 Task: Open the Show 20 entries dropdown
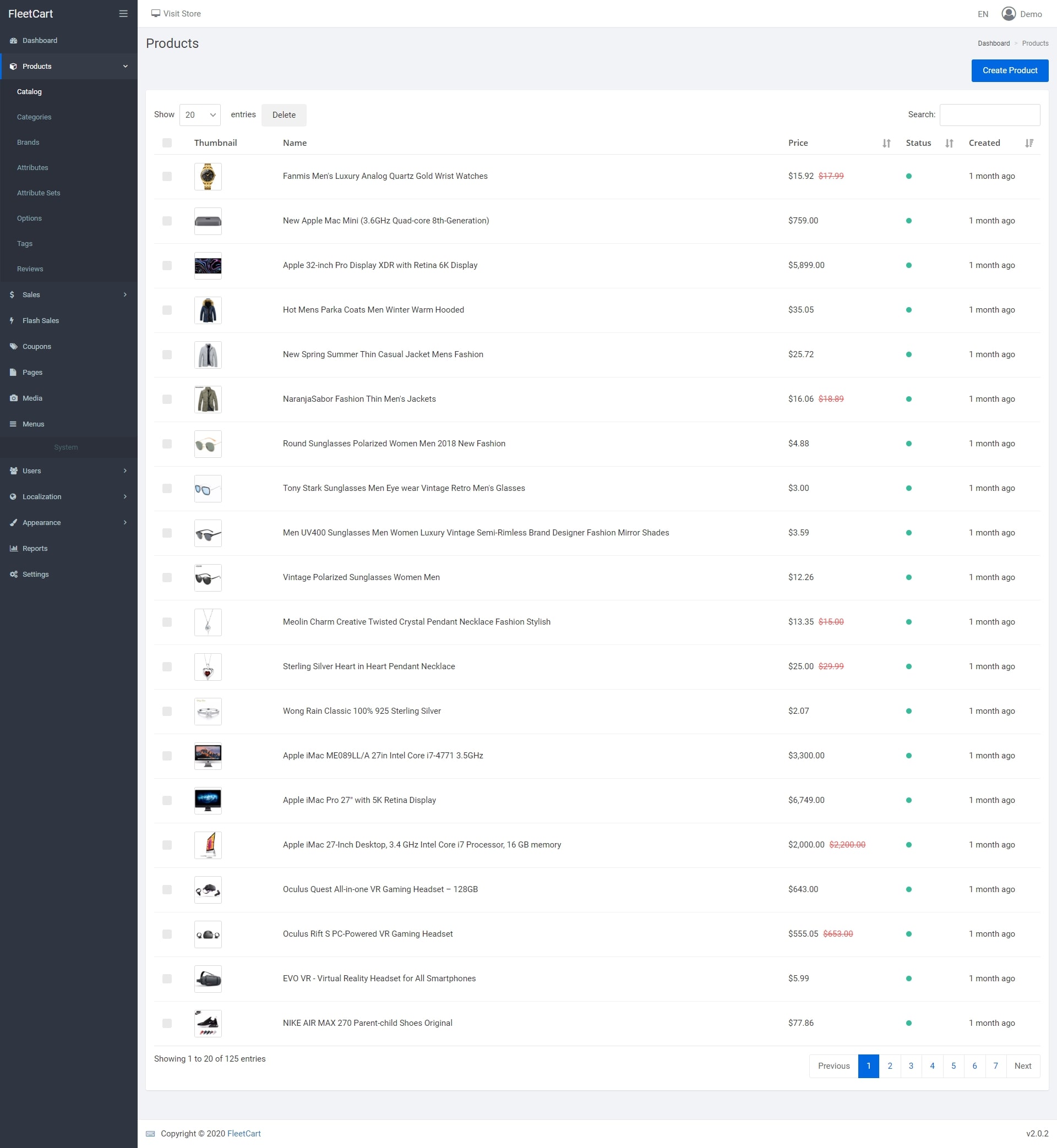coord(200,115)
